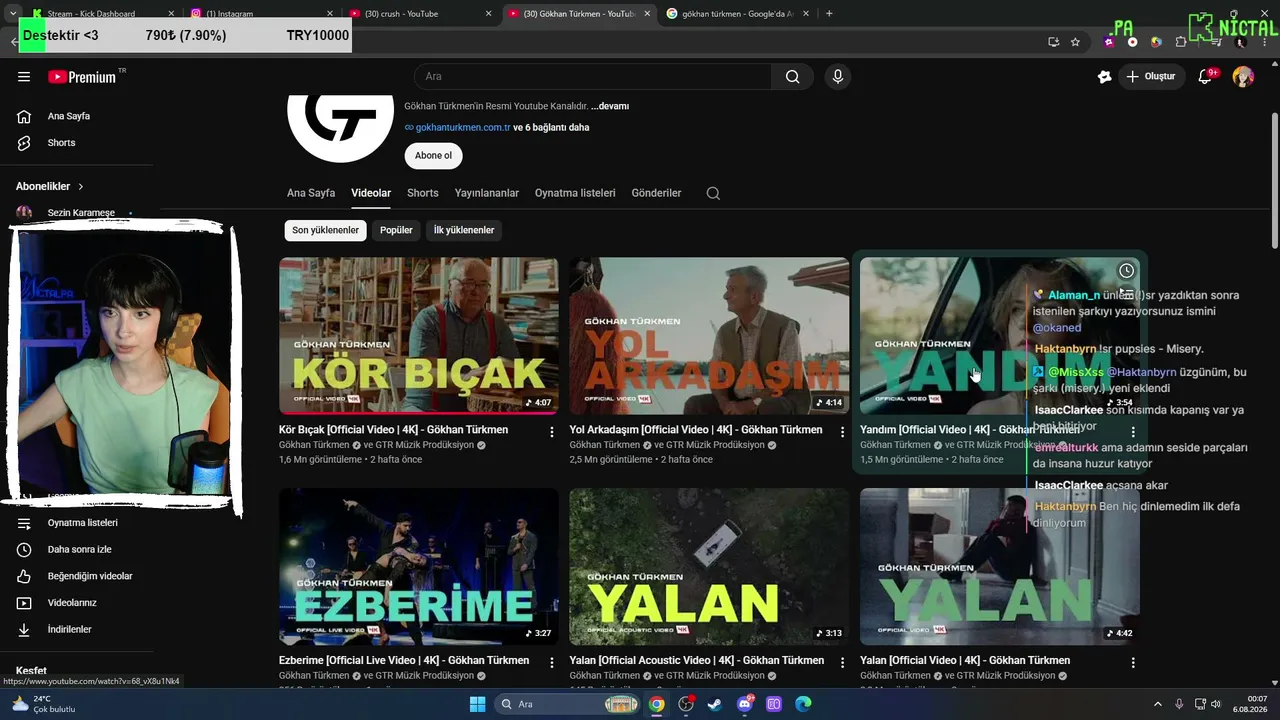The width and height of the screenshot is (1280, 720).
Task: Select the Son yüklenenler filter chip
Action: tap(325, 230)
